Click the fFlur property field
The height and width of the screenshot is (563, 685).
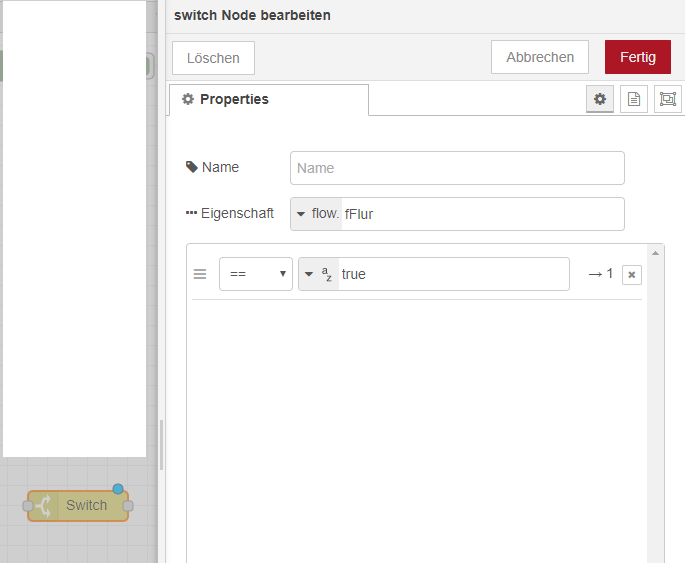coord(482,214)
